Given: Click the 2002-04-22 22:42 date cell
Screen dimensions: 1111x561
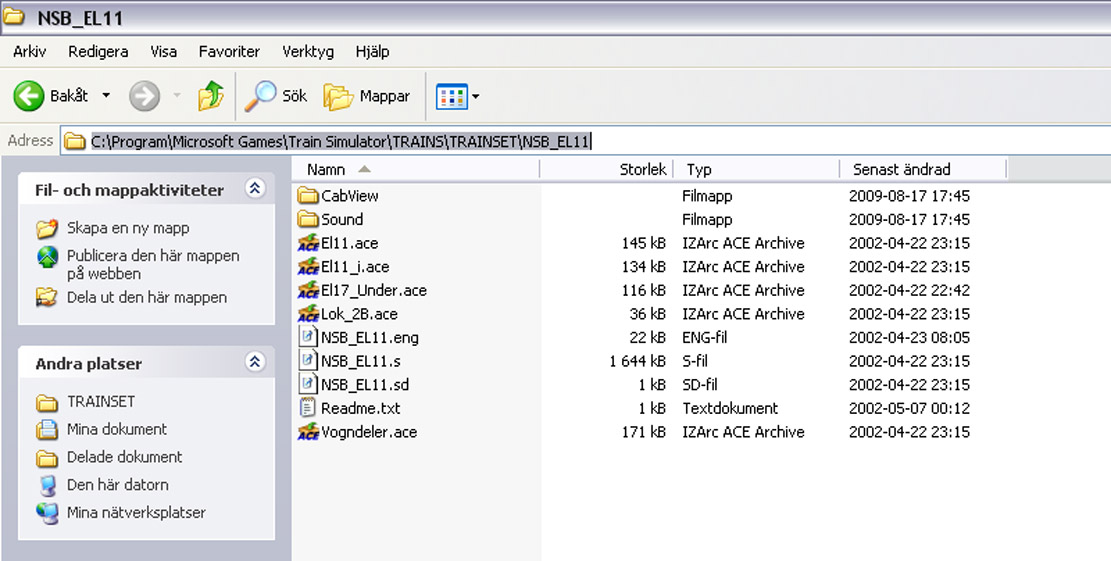Looking at the screenshot, I should click(909, 290).
